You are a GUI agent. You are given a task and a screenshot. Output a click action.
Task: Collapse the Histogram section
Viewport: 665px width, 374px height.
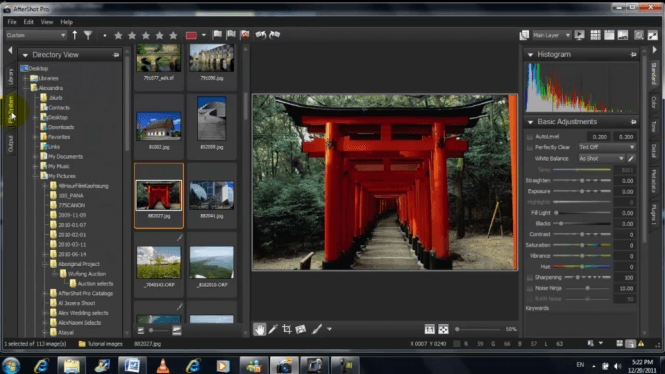pos(530,55)
